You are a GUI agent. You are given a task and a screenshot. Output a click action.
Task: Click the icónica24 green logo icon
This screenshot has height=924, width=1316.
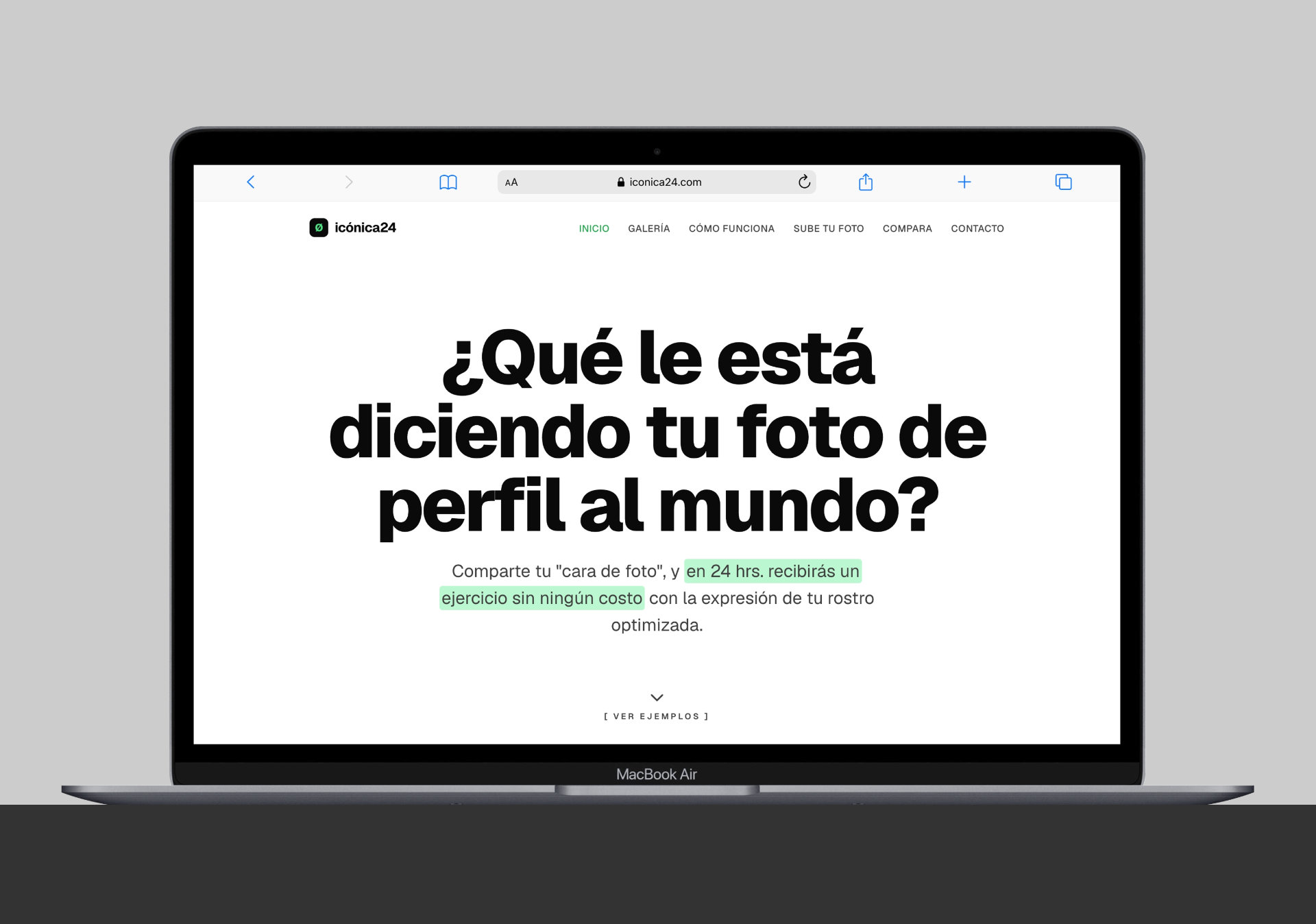(x=319, y=228)
